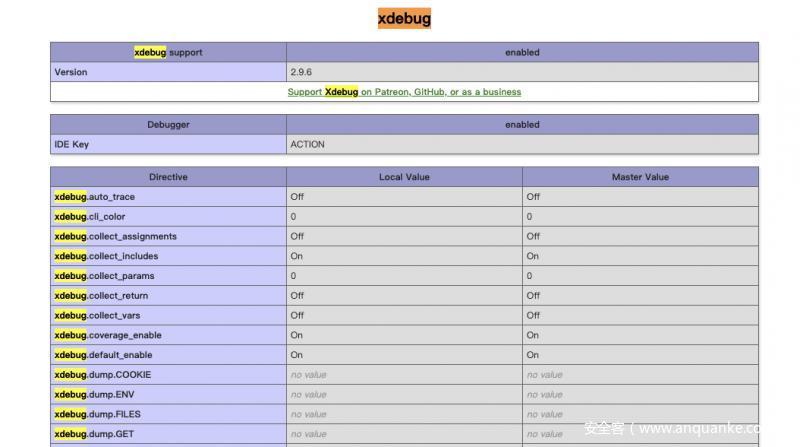800x447 pixels.
Task: Select the xdebug.collect_return directive
Action: coord(168,295)
